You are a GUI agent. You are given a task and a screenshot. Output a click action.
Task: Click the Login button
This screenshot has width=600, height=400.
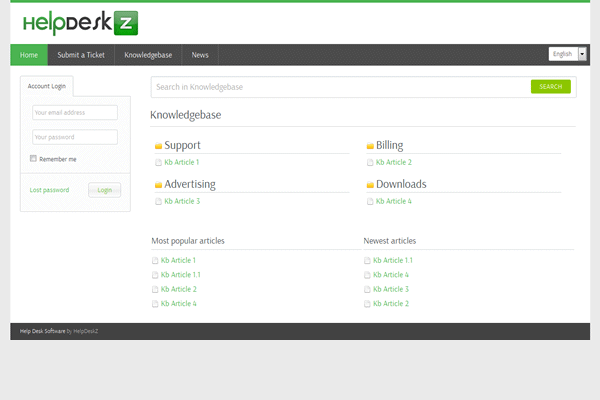click(x=104, y=190)
